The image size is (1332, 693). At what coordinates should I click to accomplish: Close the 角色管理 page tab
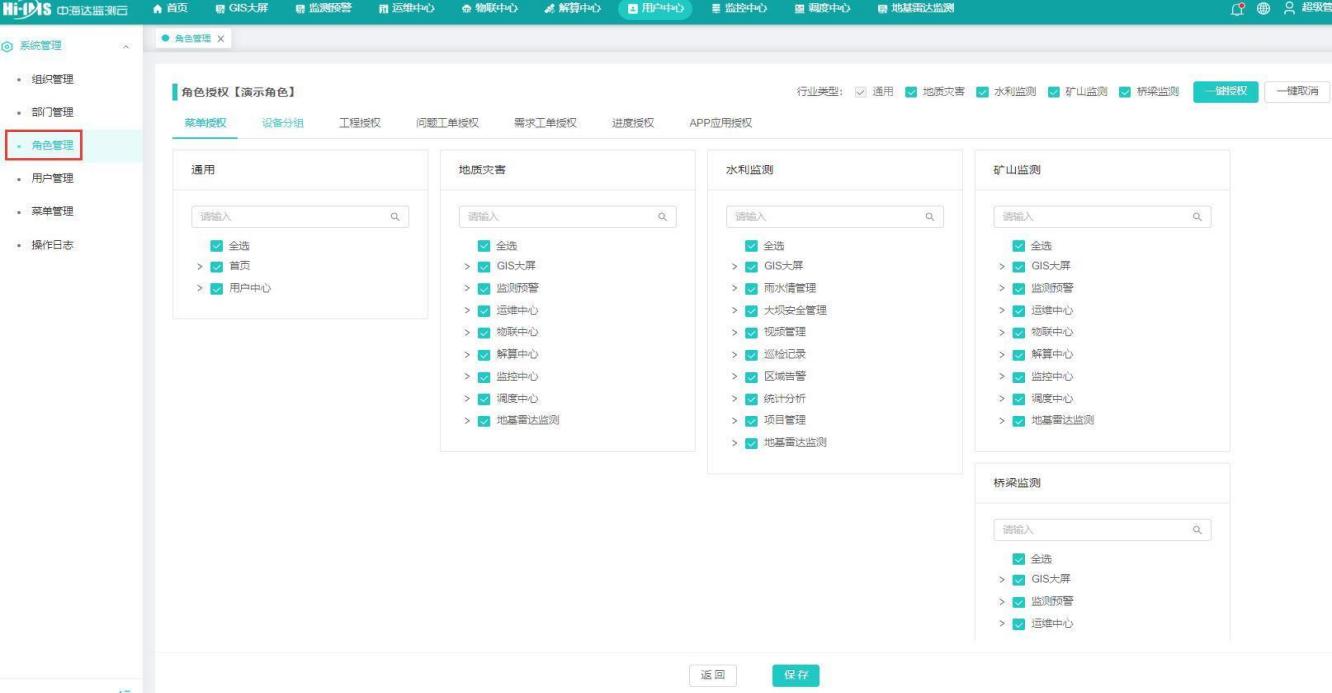pyautogui.click(x=220, y=38)
